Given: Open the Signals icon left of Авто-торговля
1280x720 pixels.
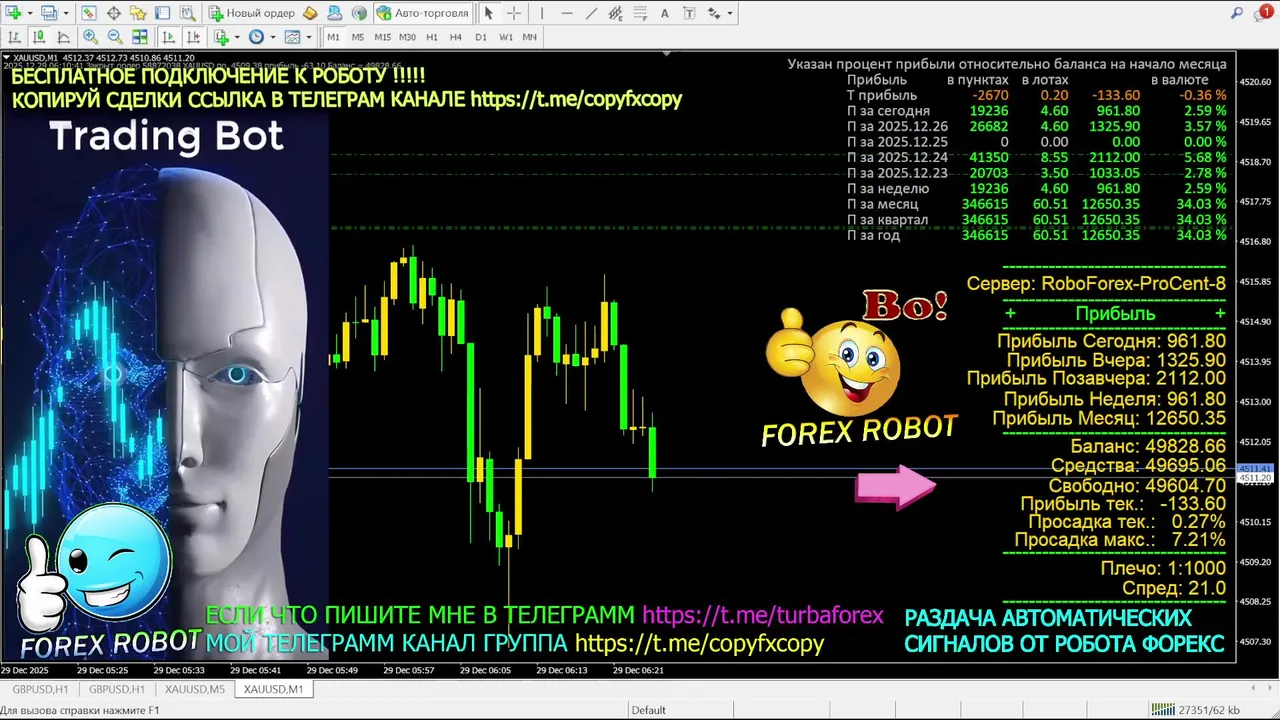Looking at the screenshot, I should tap(359, 13).
